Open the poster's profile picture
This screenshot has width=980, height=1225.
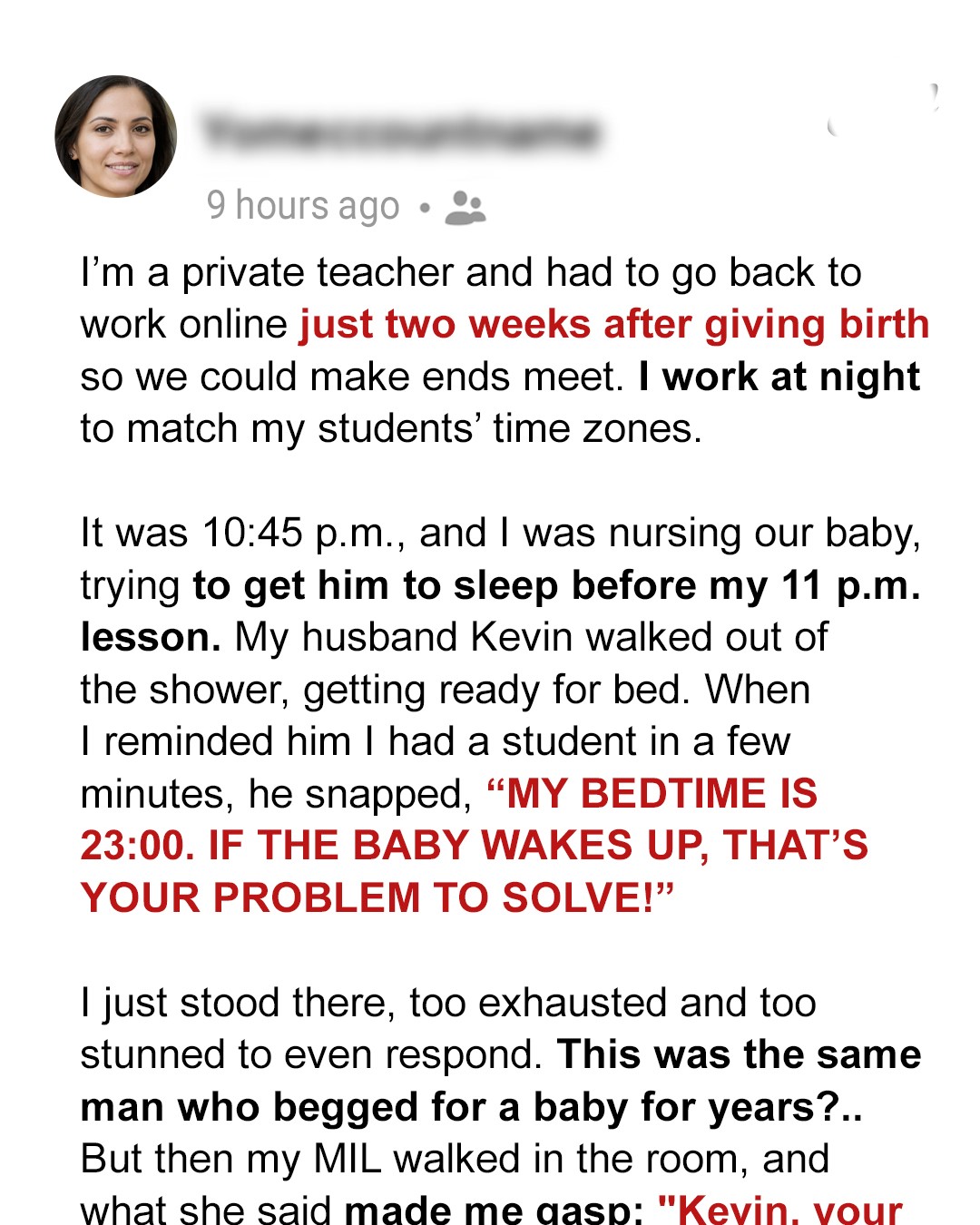[x=116, y=136]
